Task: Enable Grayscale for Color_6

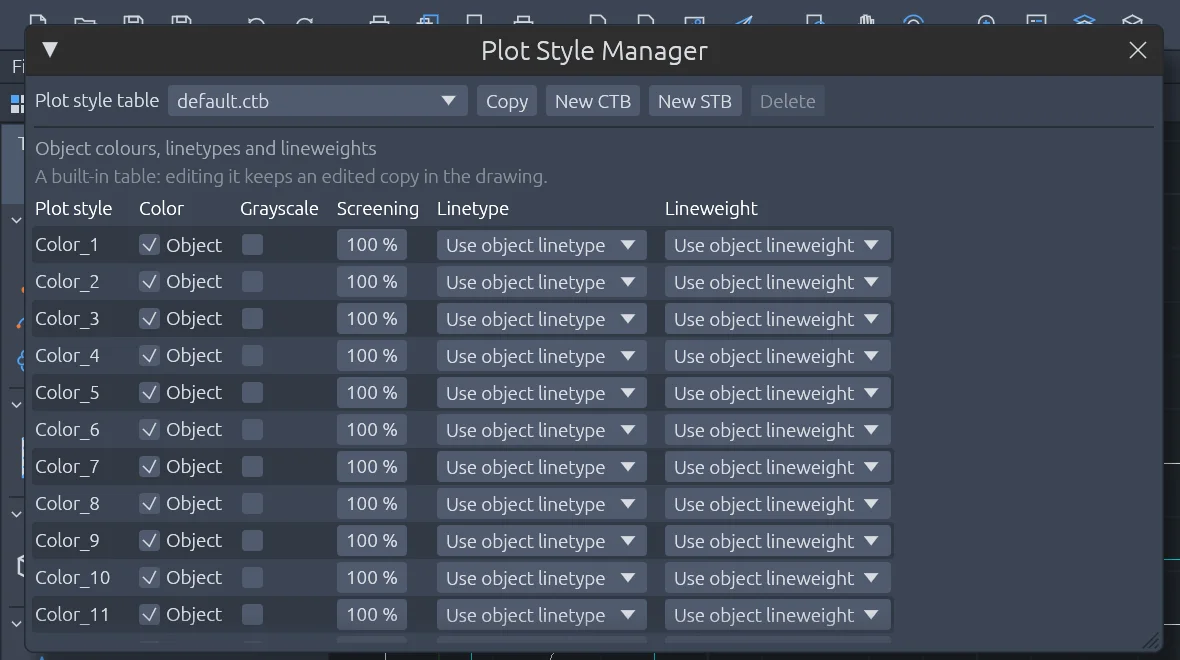Action: 253,429
